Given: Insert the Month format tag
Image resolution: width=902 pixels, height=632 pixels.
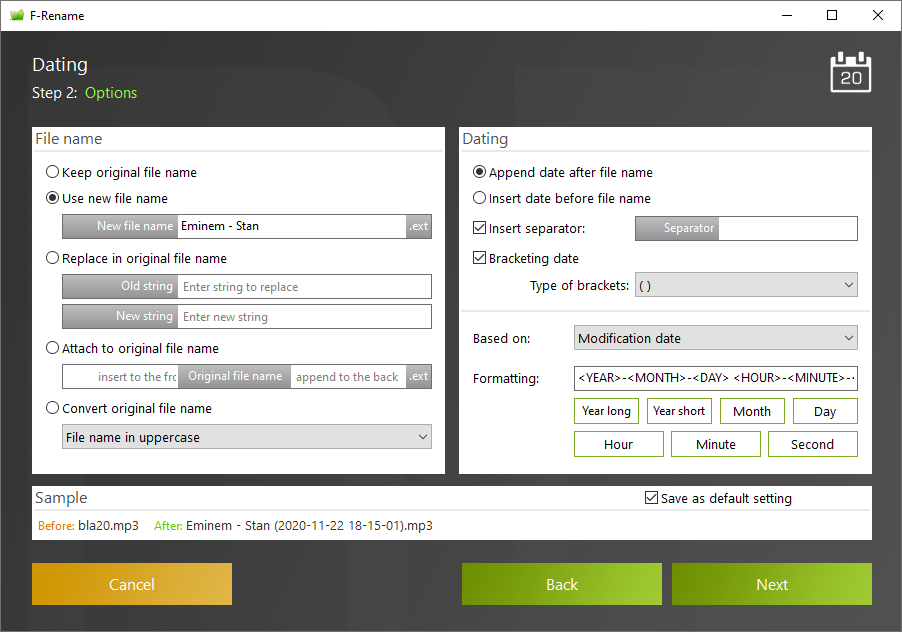Looking at the screenshot, I should pos(752,411).
